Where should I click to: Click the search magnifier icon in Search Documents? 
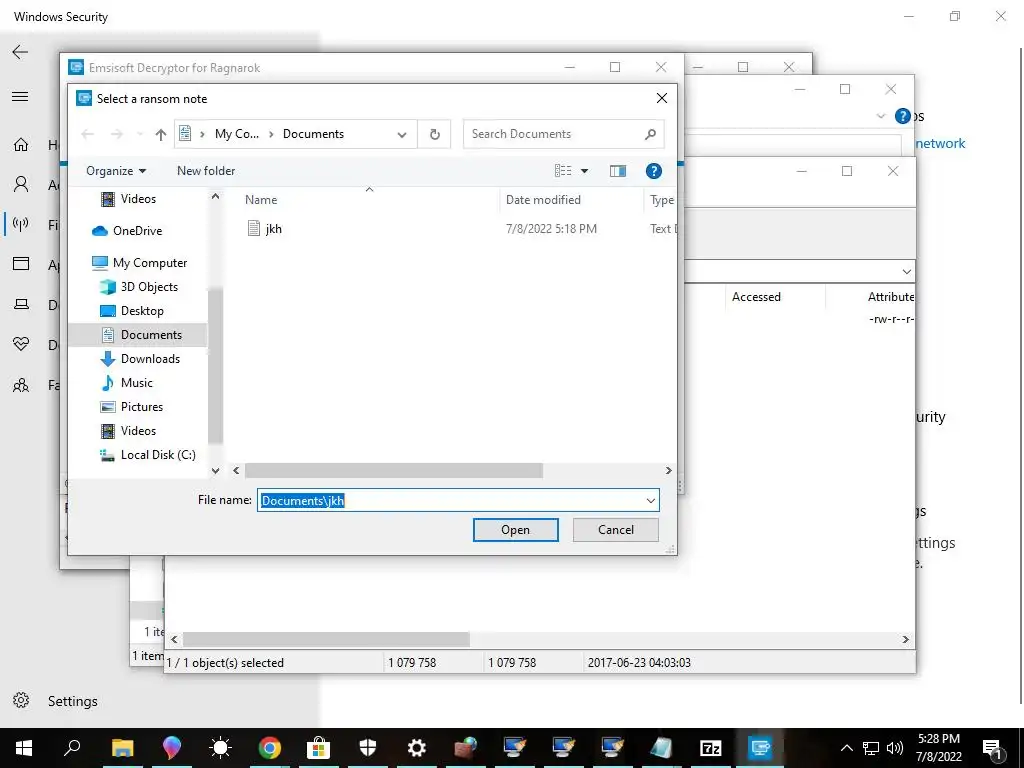[650, 134]
